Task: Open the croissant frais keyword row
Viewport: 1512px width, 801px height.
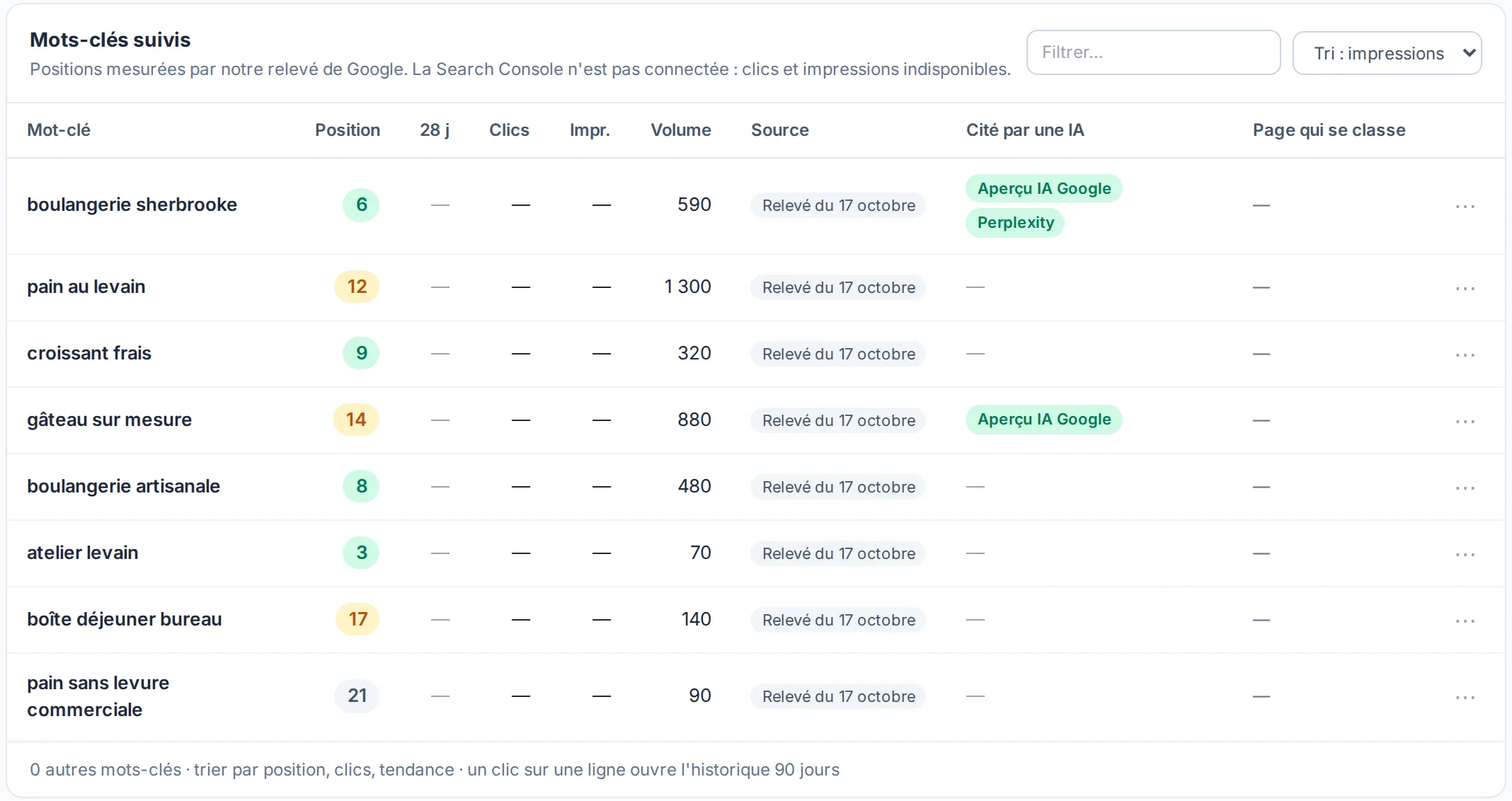Action: click(x=756, y=354)
